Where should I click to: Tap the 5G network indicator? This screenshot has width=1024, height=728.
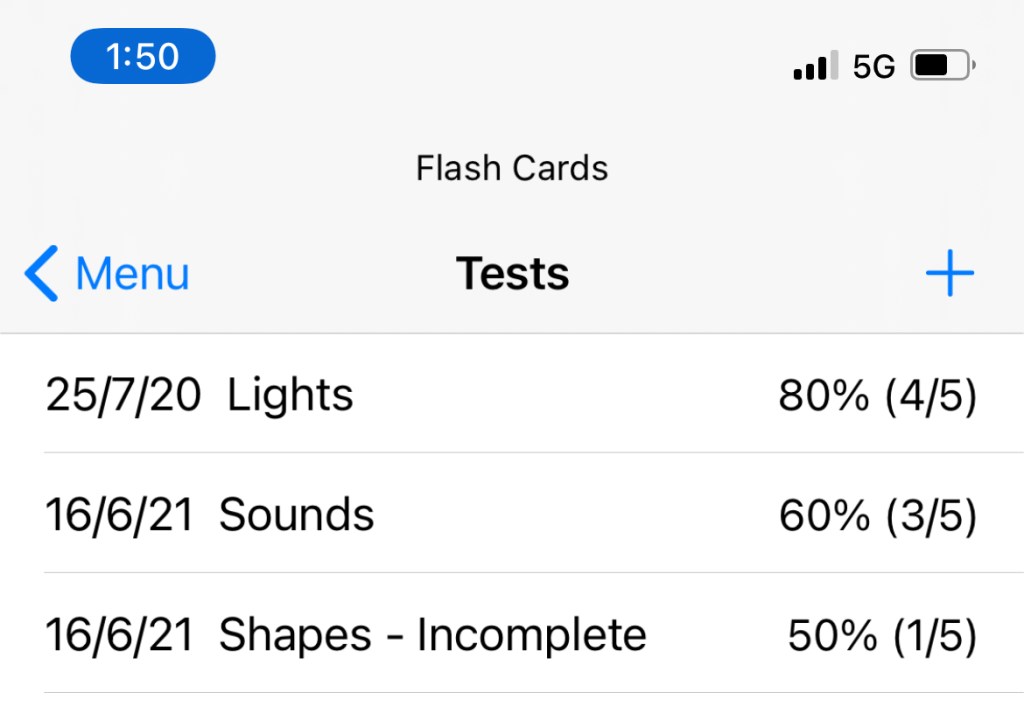874,68
